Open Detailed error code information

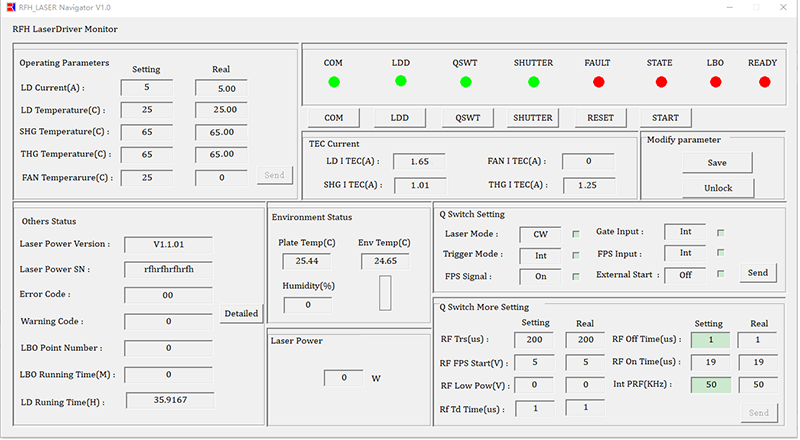[x=241, y=314]
